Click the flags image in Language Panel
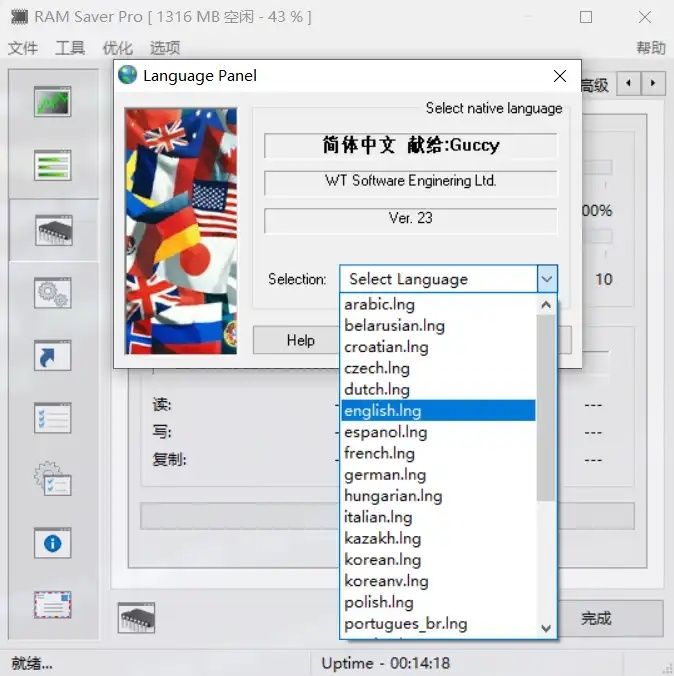Image resolution: width=674 pixels, height=676 pixels. 181,231
